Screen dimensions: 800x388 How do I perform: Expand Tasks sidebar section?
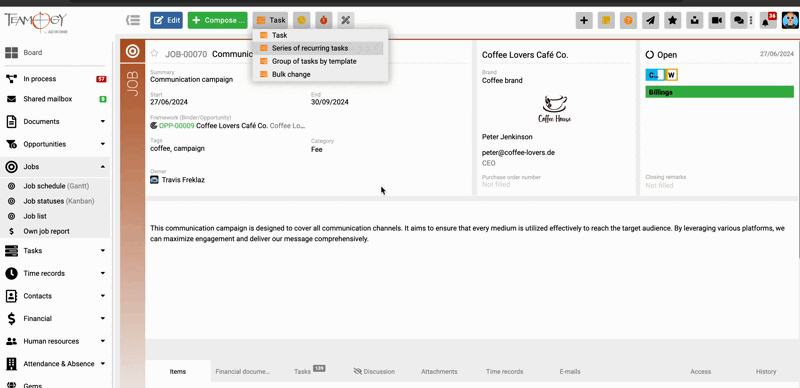coord(54,251)
